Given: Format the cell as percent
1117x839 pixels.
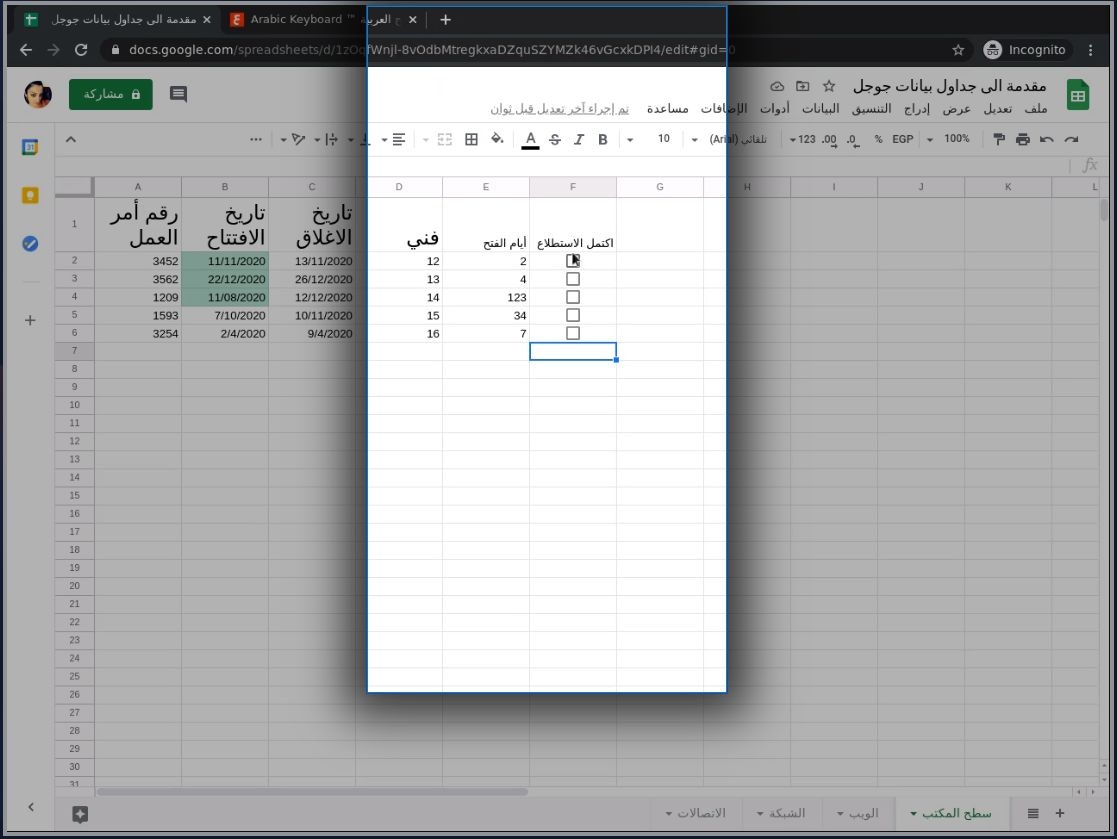Looking at the screenshot, I should [x=878, y=139].
